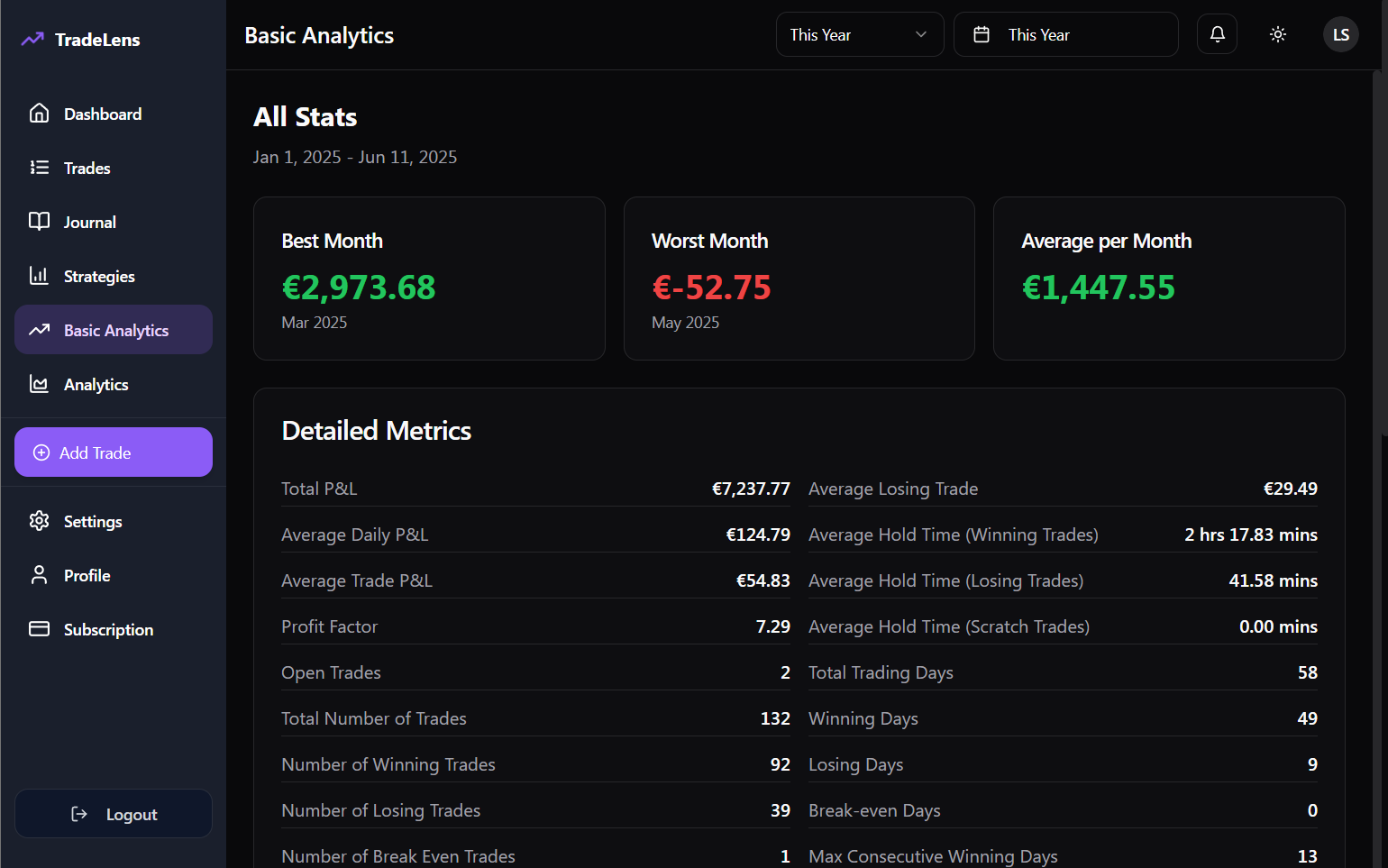
Task: Select the Best Month card
Action: 429,279
